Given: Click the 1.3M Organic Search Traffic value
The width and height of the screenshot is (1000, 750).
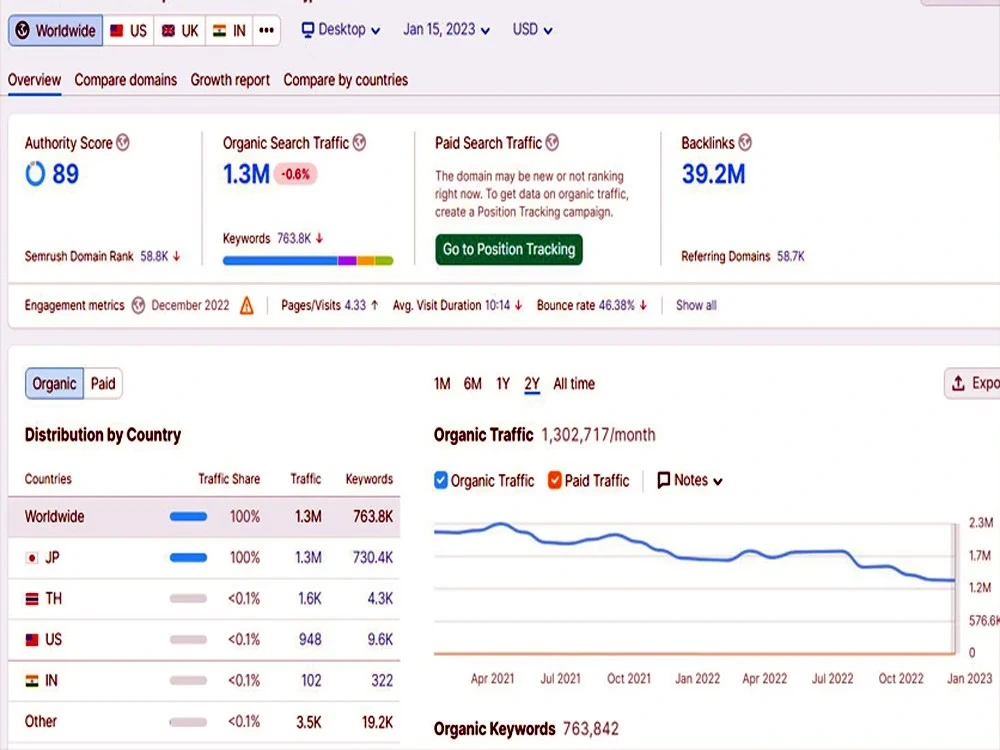Looking at the screenshot, I should (x=246, y=173).
